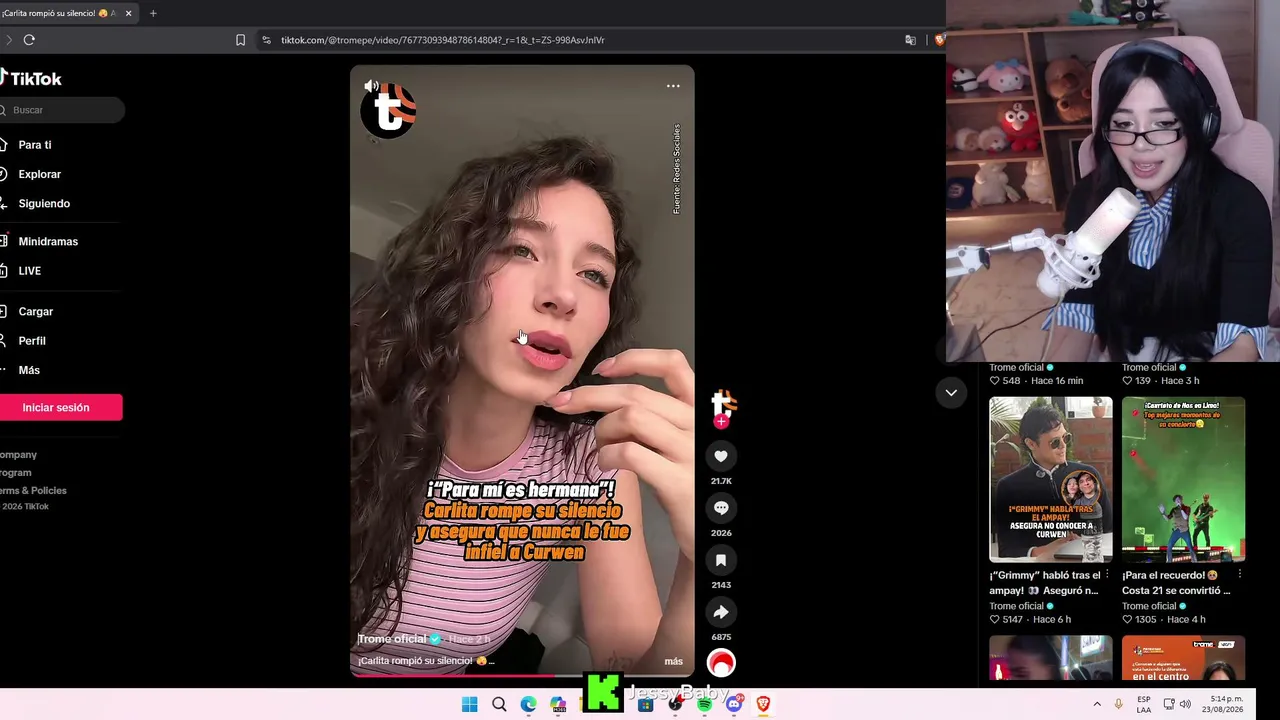This screenshot has width=1280, height=720.
Task: Open the comments bubble showing 2026
Action: coord(721,508)
